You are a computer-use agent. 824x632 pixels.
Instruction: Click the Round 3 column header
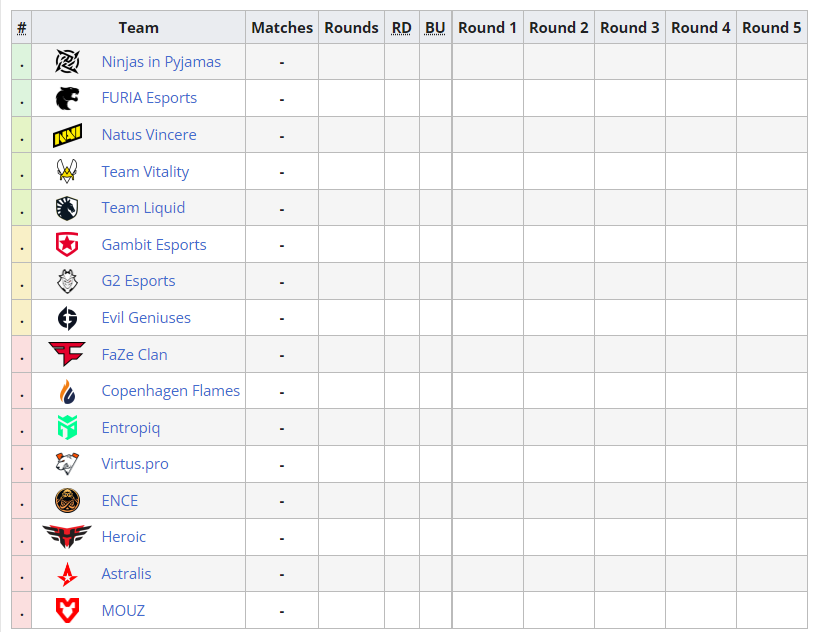(630, 27)
